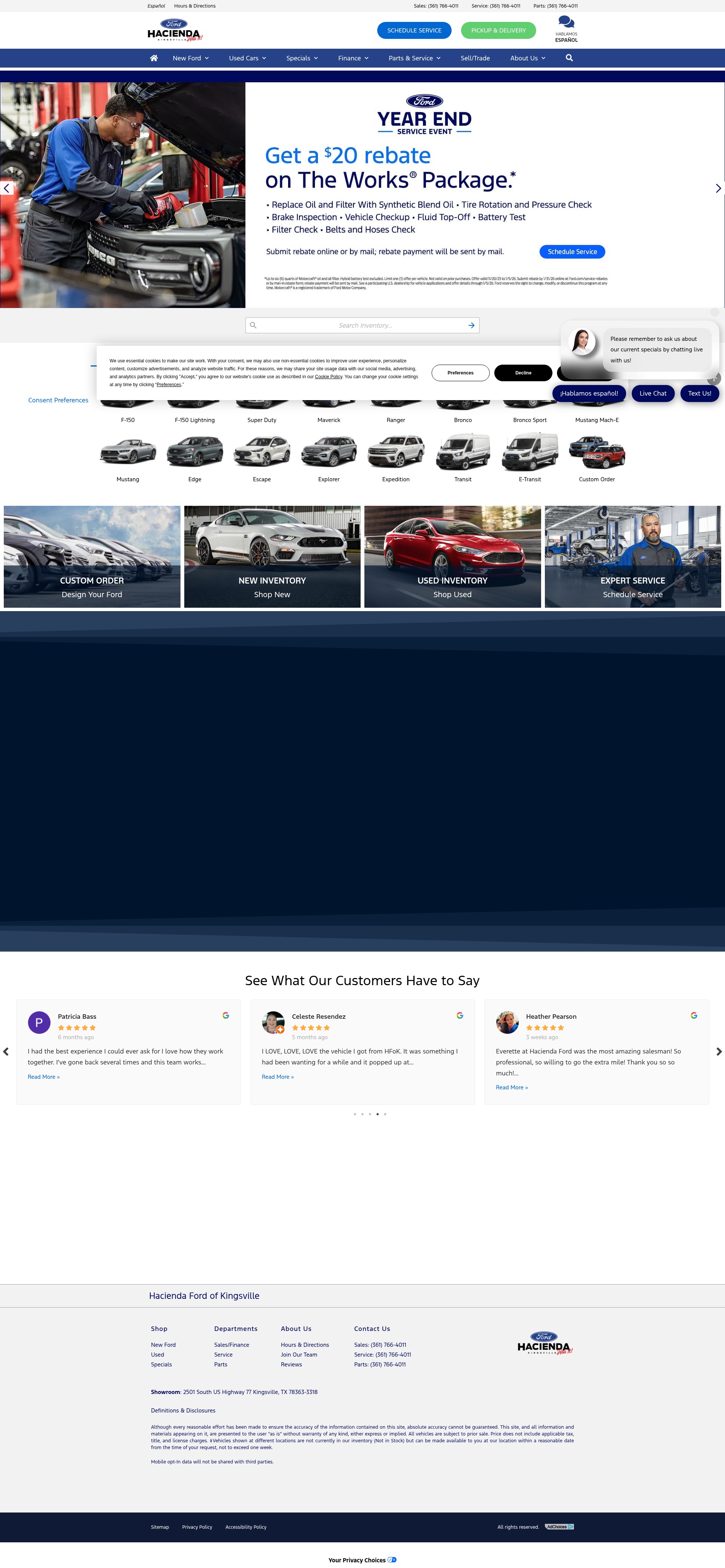725x1568 pixels.
Task: Open Definitions & Disclosures link
Action: pos(183,1410)
